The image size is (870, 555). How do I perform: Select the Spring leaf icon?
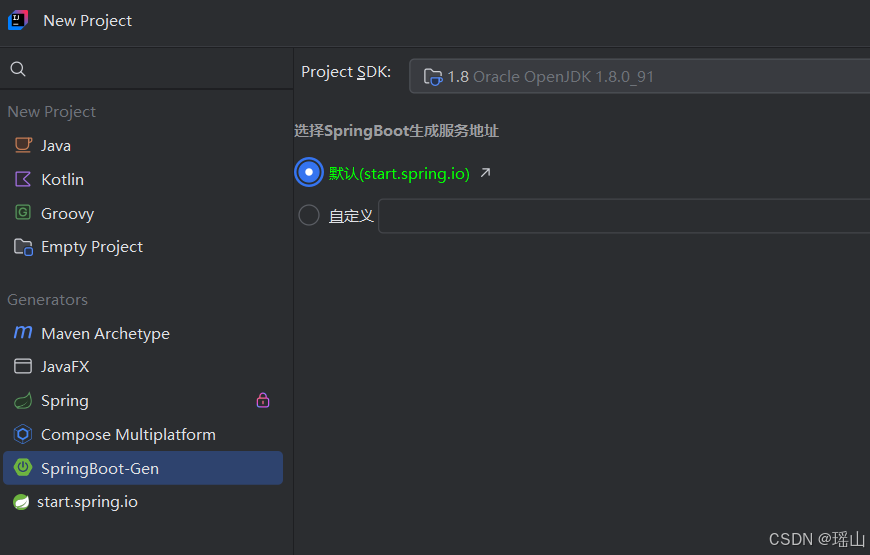pyautogui.click(x=23, y=400)
